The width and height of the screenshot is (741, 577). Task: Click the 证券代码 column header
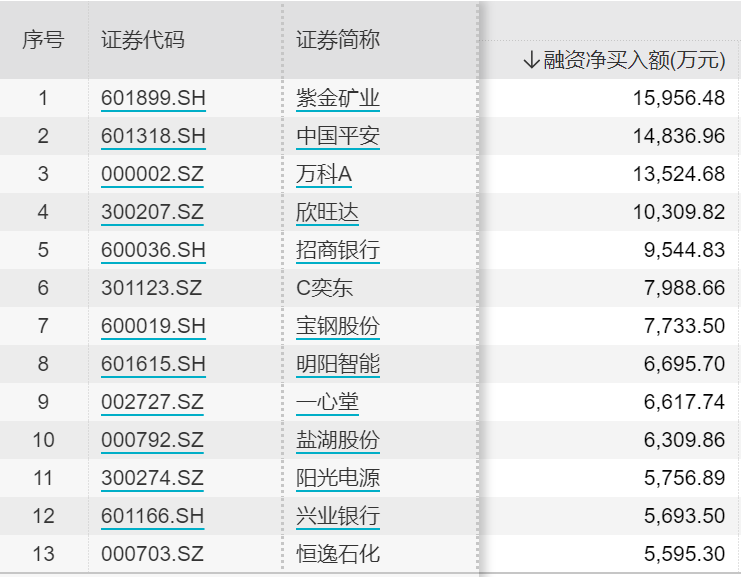pos(143,40)
